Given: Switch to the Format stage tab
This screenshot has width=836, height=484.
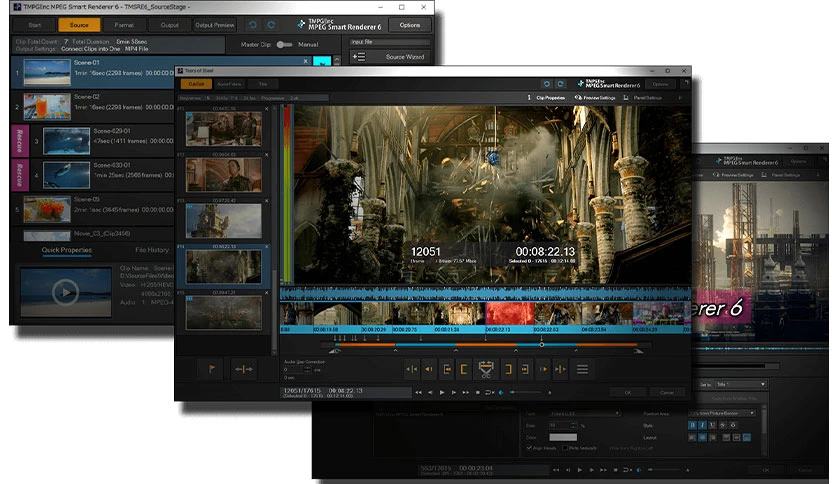Looking at the screenshot, I should (124, 25).
